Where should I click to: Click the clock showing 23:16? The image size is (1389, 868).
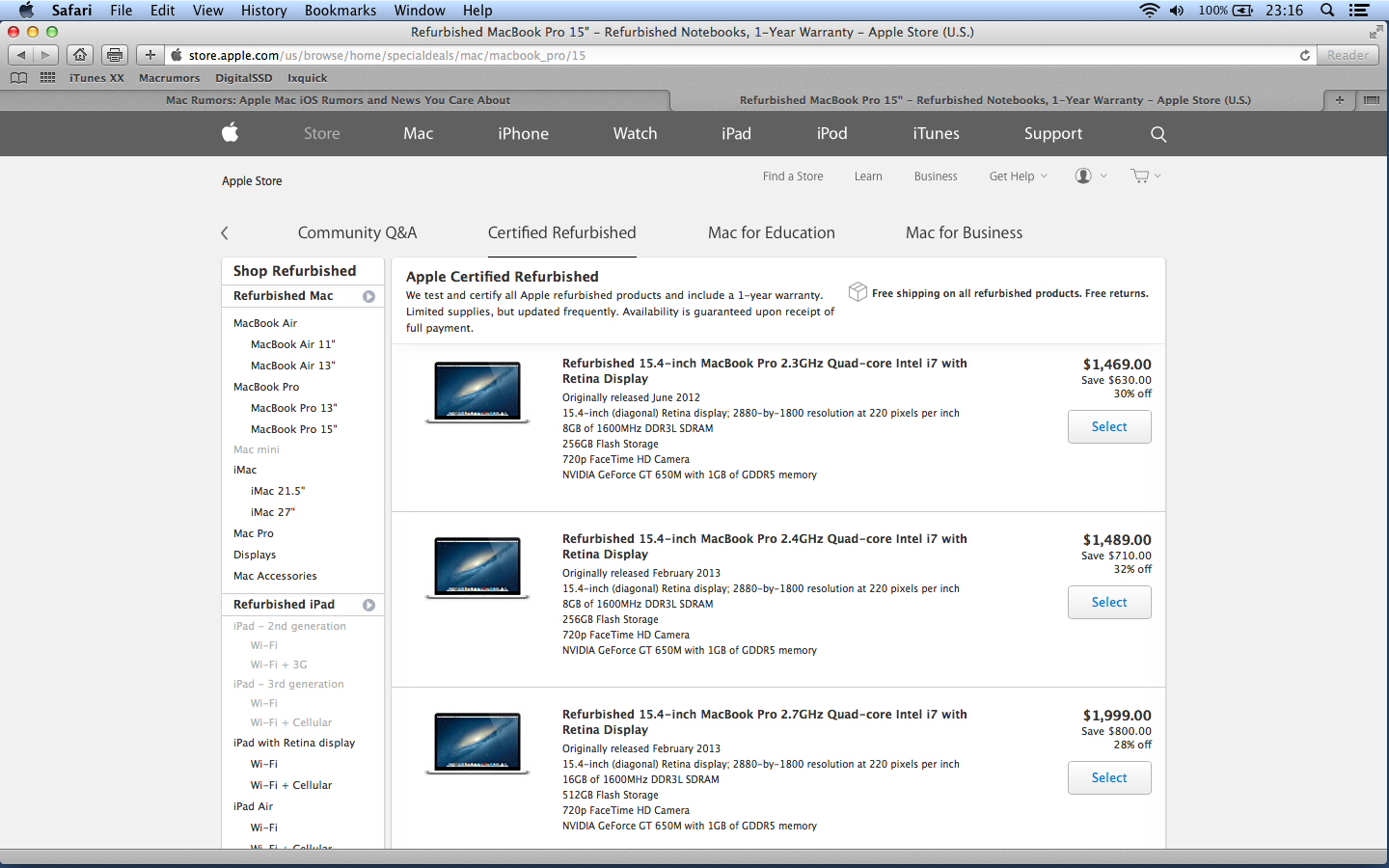(x=1284, y=11)
